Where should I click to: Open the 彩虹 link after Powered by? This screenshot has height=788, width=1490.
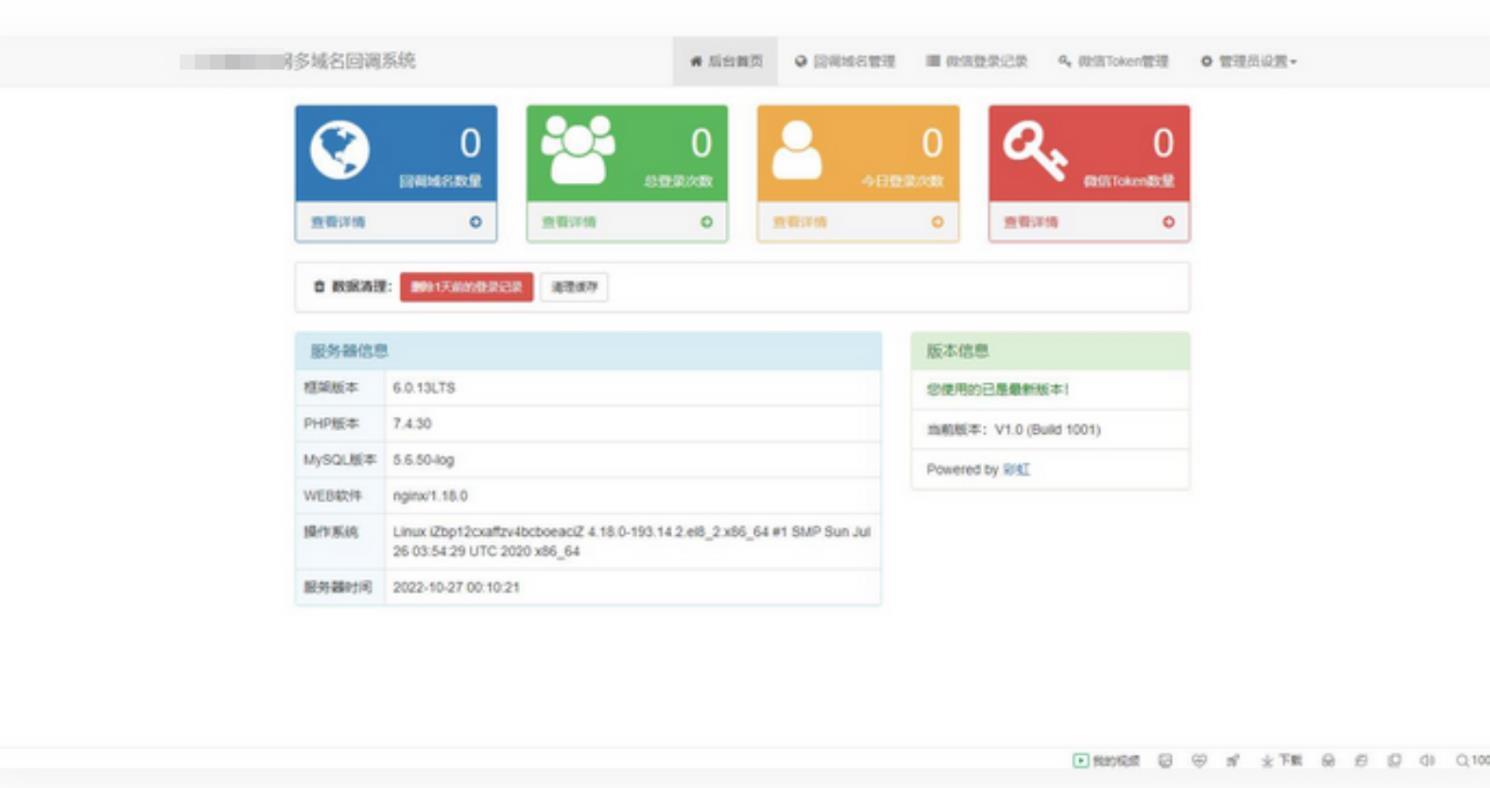tap(1016, 469)
